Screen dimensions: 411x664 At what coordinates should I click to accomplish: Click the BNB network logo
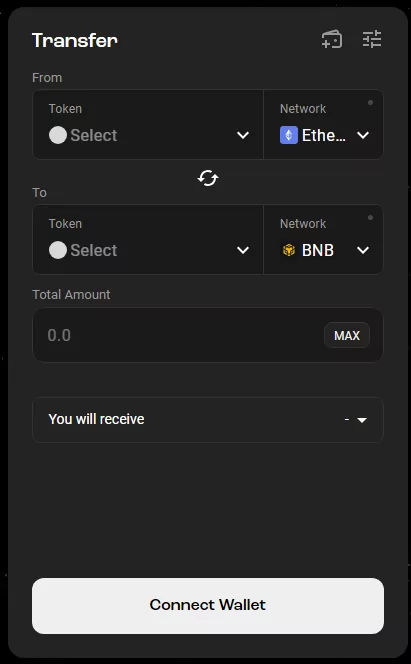289,250
